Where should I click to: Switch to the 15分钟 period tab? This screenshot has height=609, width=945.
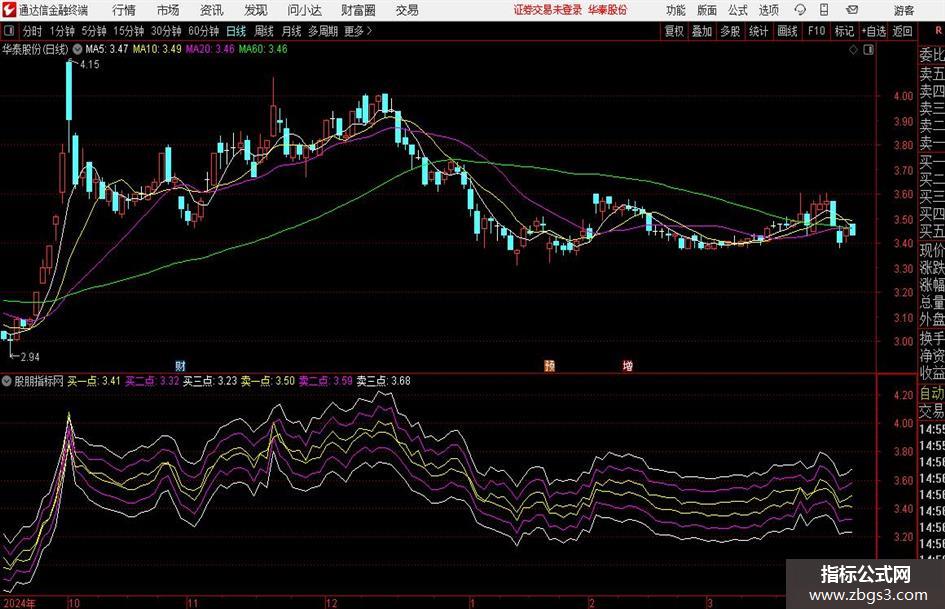point(128,31)
